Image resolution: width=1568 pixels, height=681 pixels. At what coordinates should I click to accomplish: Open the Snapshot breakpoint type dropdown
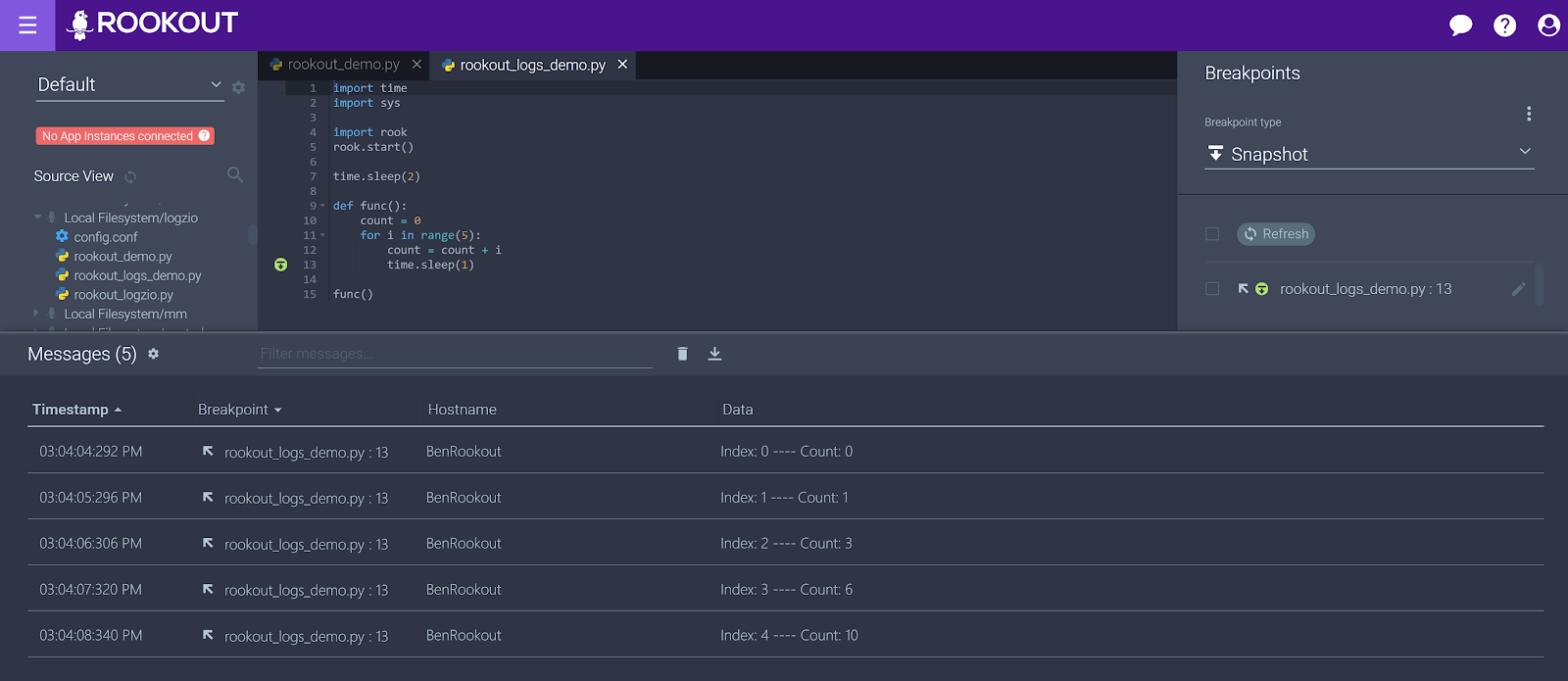point(1369,154)
